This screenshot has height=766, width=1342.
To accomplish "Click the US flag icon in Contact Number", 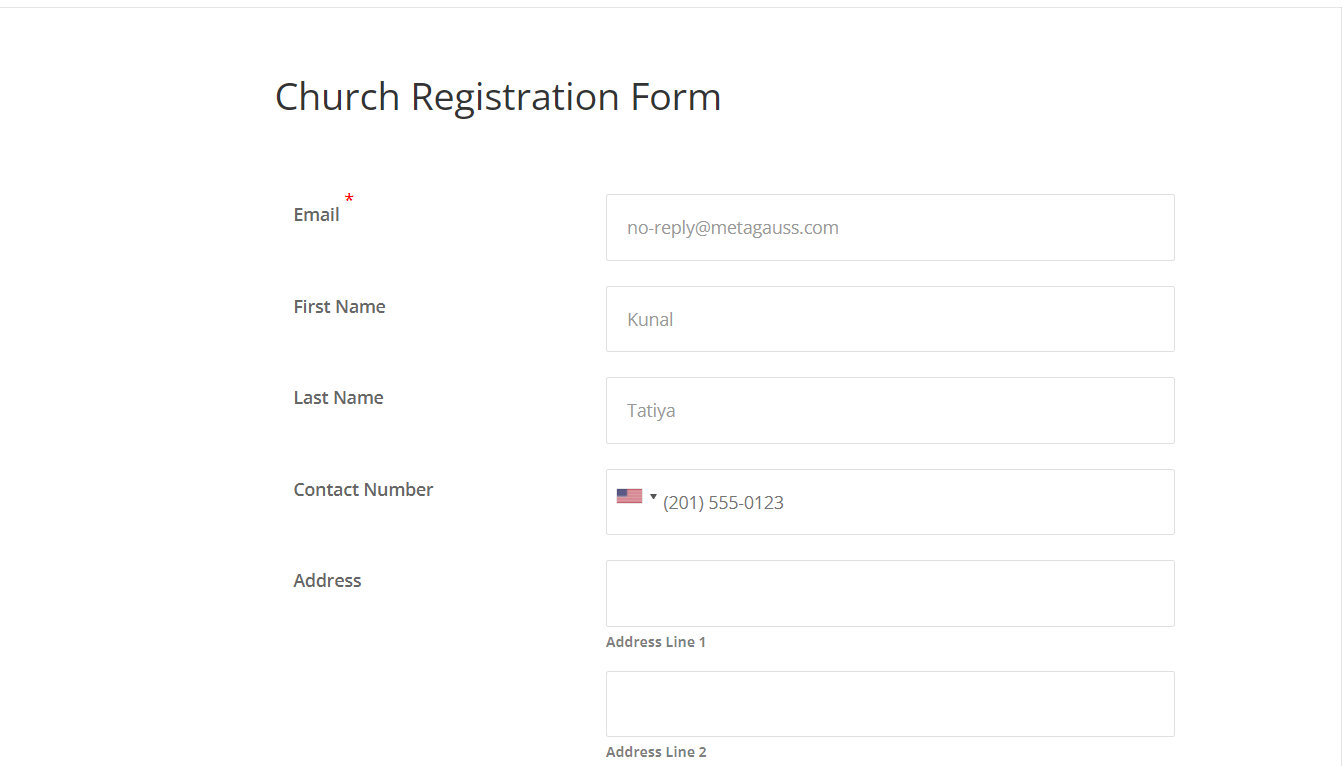I will 629,496.
